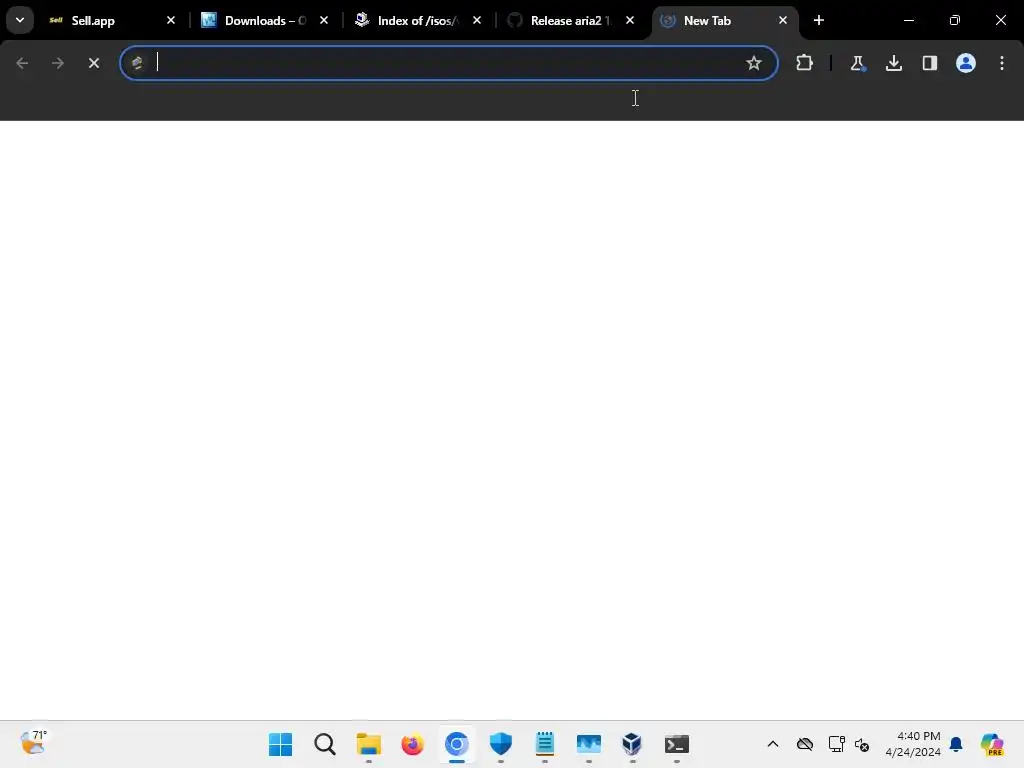Switch to the Index of /isos/ tab

click(x=417, y=20)
